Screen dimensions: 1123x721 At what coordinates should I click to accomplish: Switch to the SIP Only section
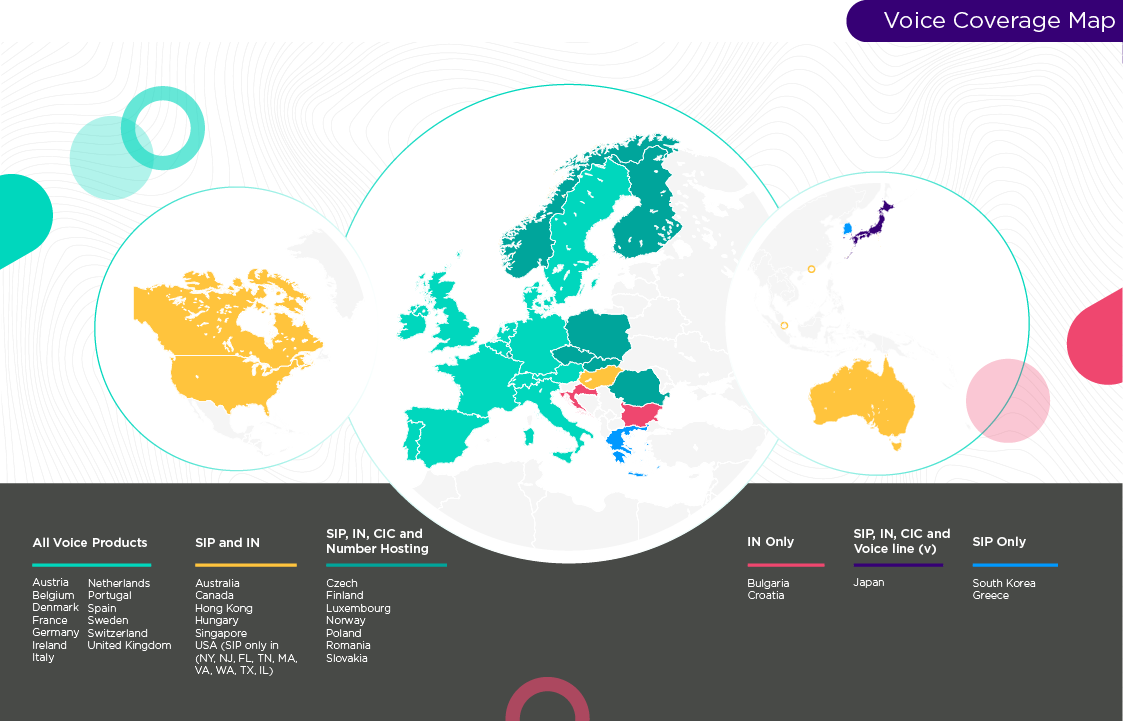coord(998,541)
